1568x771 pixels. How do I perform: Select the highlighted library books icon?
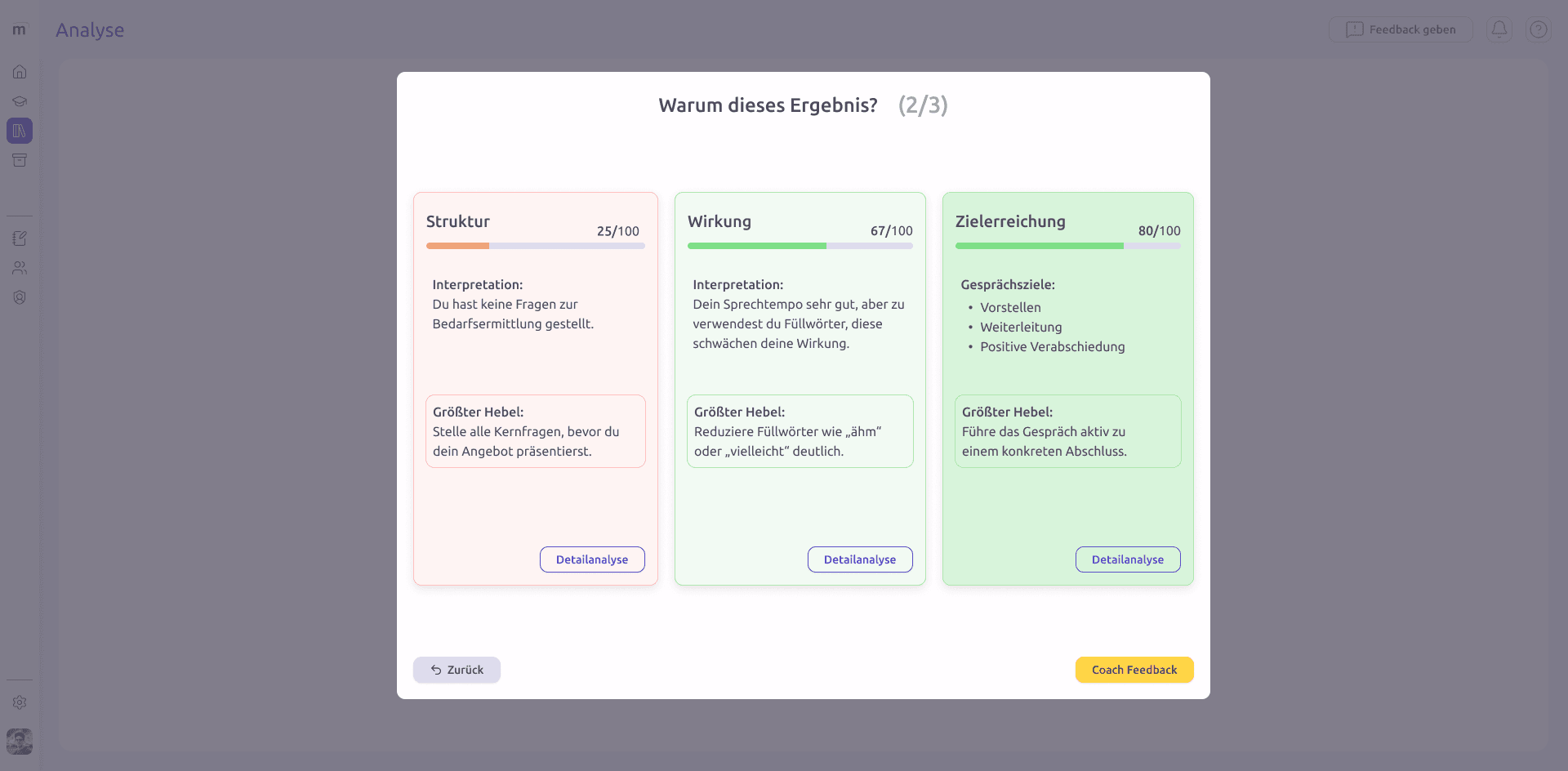[x=20, y=131]
